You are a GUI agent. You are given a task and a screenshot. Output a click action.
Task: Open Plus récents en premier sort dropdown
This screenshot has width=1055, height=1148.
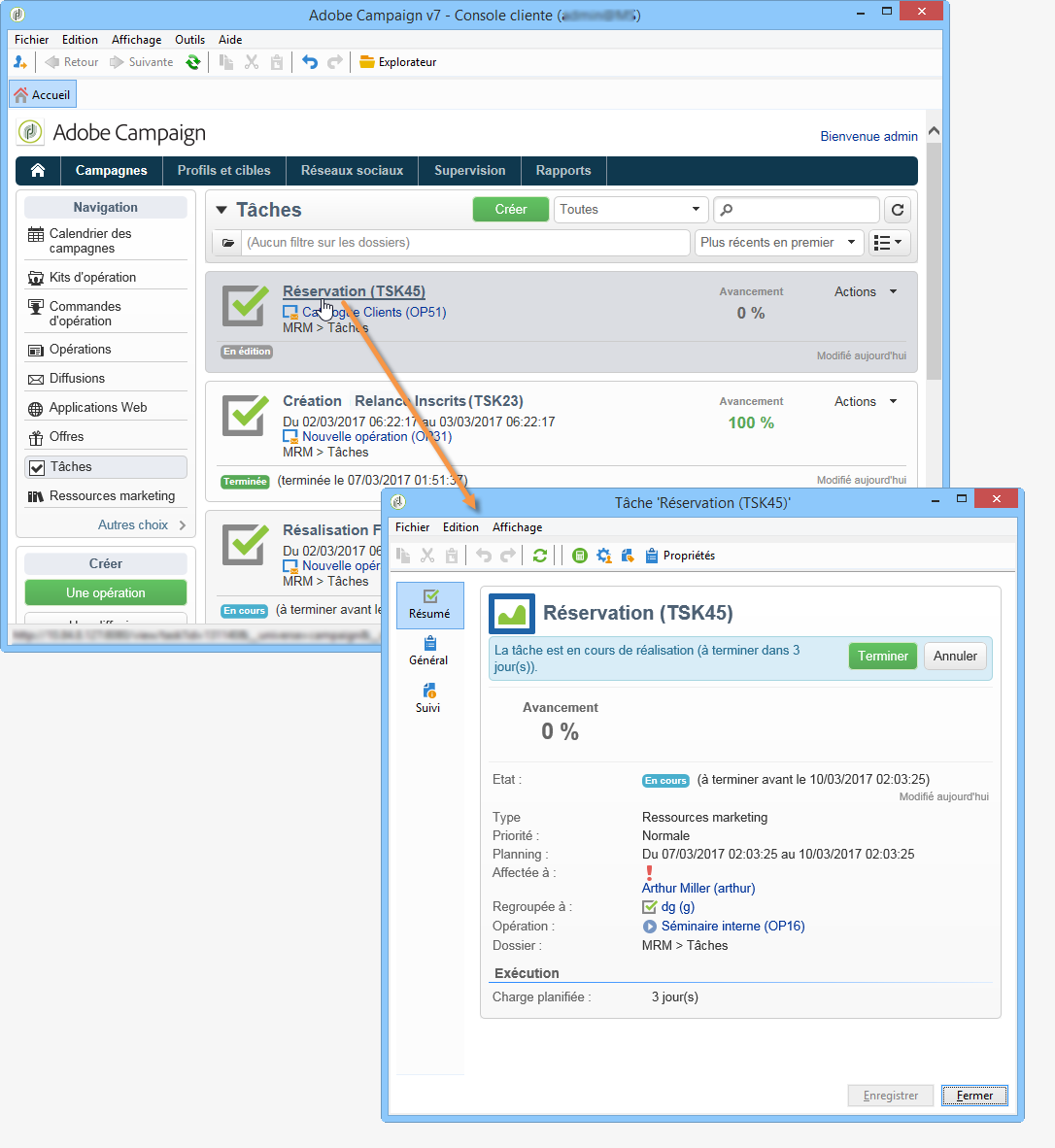[778, 243]
